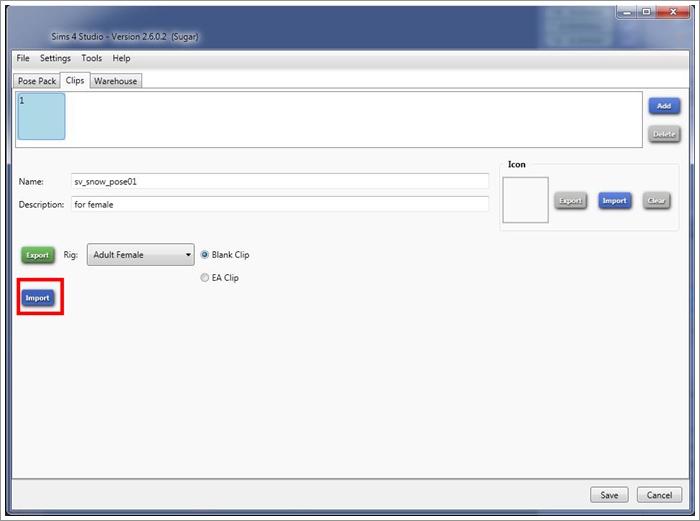
Task: Open the Help menu
Action: coord(122,59)
